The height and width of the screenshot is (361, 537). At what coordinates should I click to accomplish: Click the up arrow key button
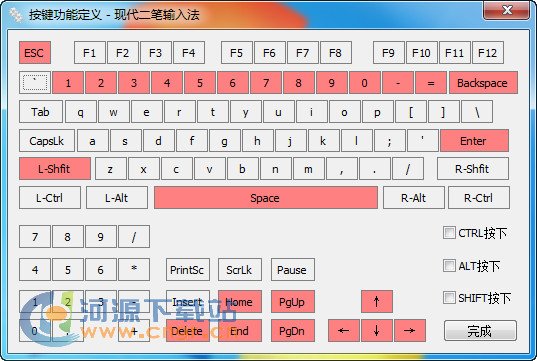[x=377, y=301]
